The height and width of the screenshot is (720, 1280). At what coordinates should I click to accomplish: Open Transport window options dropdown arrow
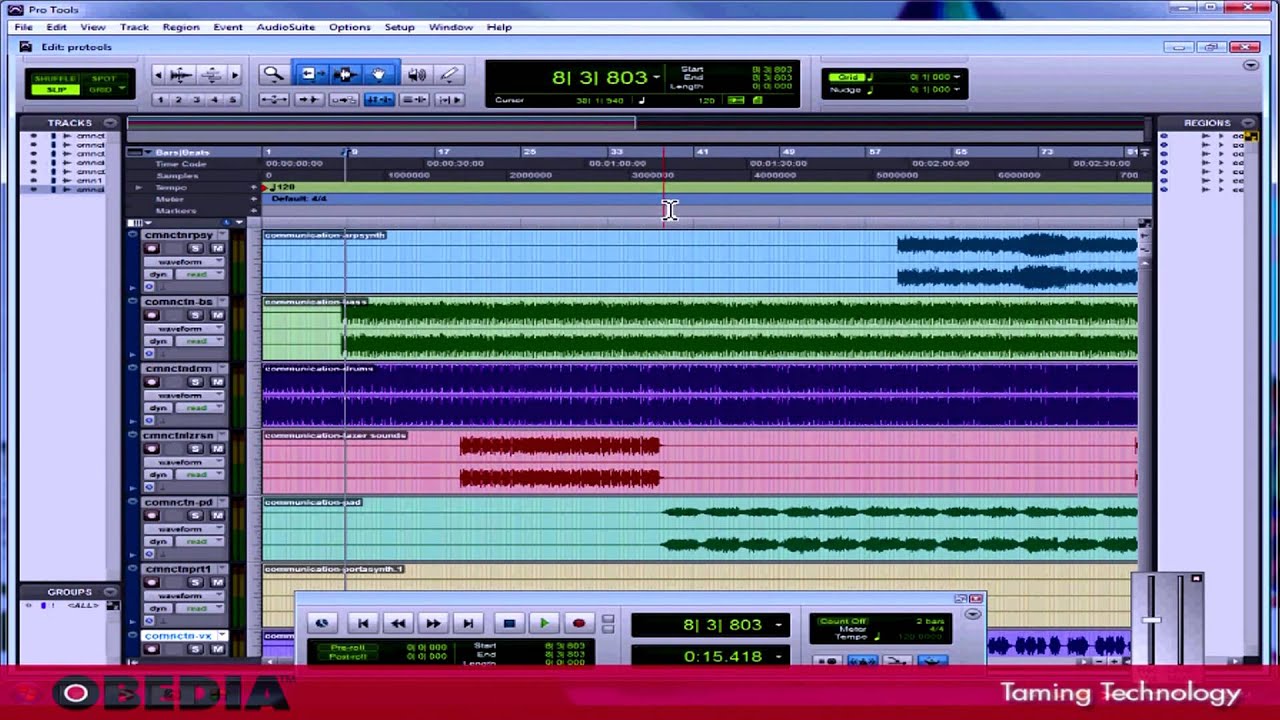(973, 614)
